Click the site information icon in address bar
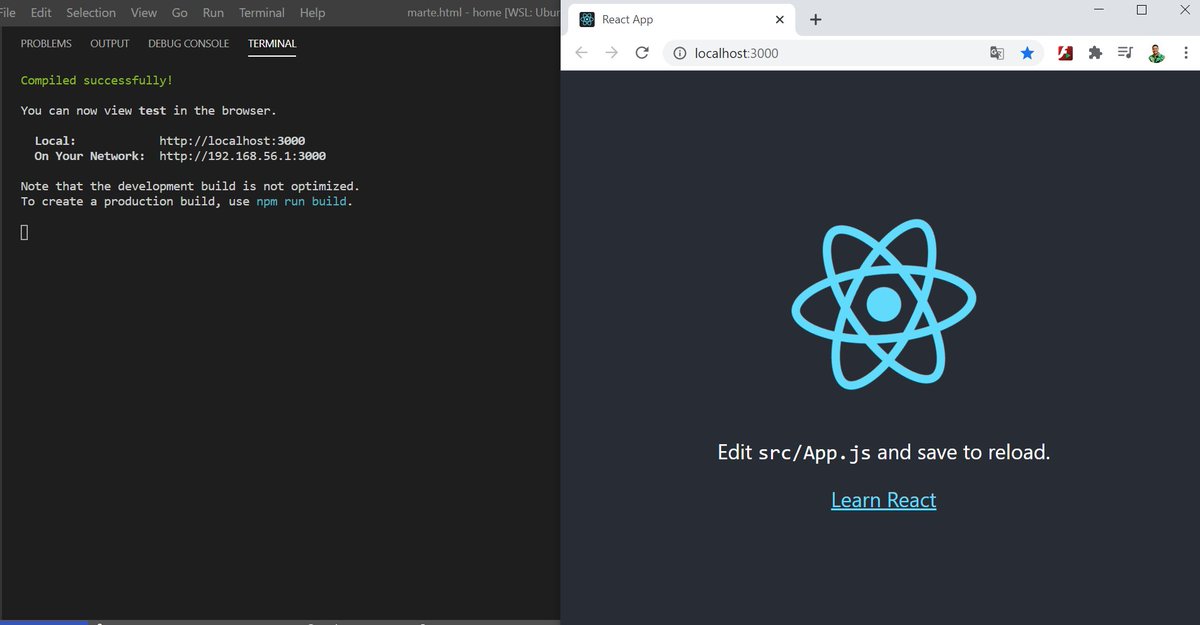1200x625 pixels. pyautogui.click(x=679, y=53)
